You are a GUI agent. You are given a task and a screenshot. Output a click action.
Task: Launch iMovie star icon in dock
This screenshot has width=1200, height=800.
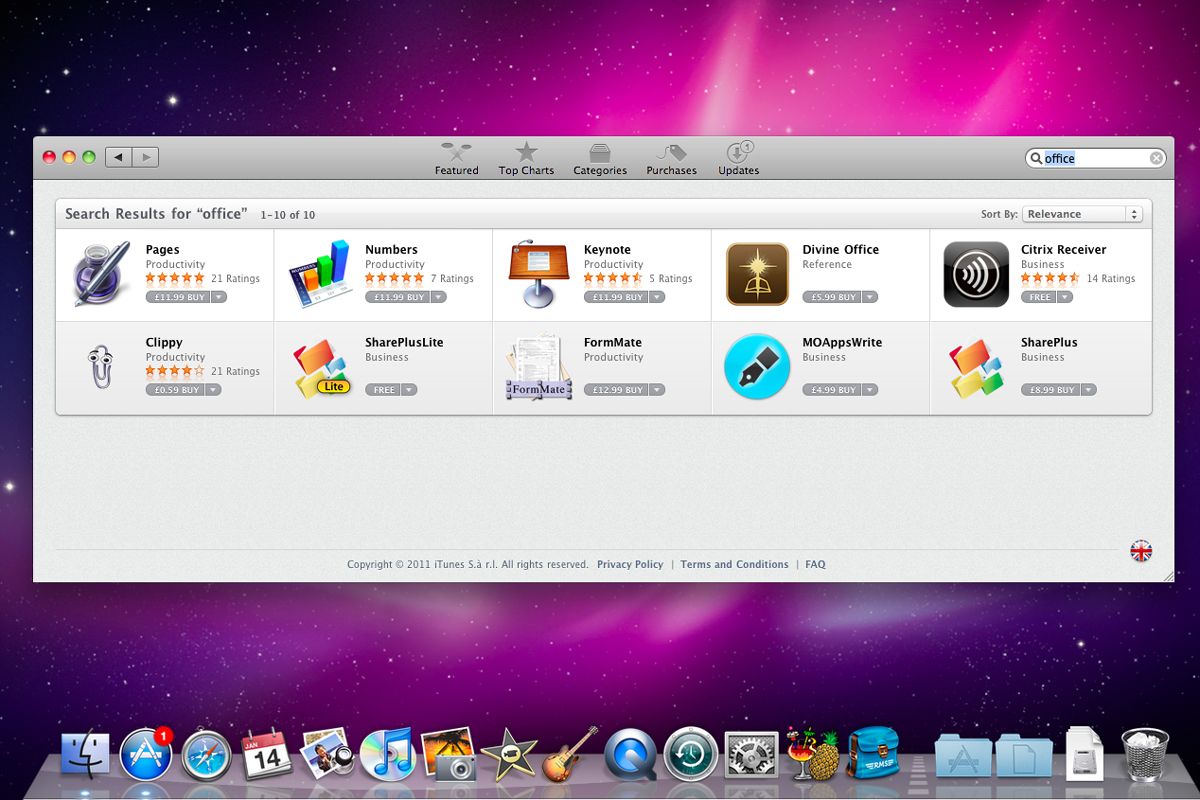(509, 755)
